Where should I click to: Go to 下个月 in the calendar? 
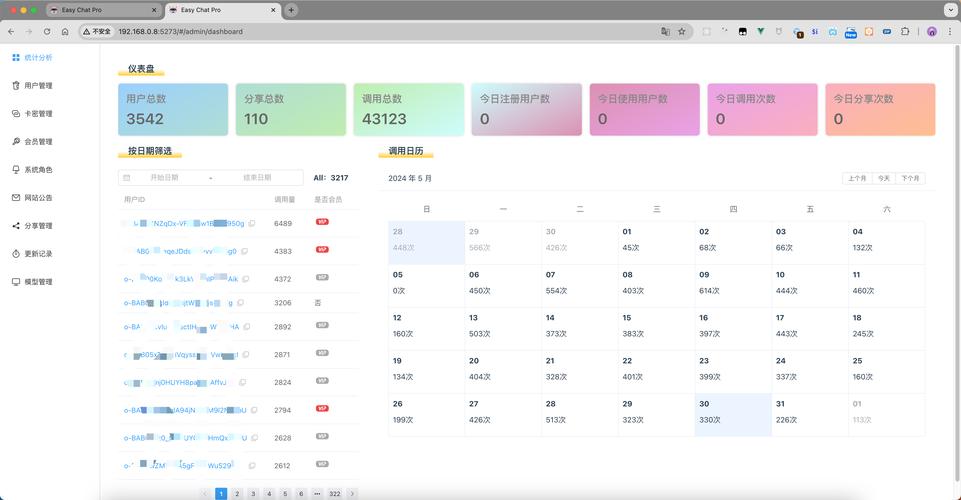[910, 178]
